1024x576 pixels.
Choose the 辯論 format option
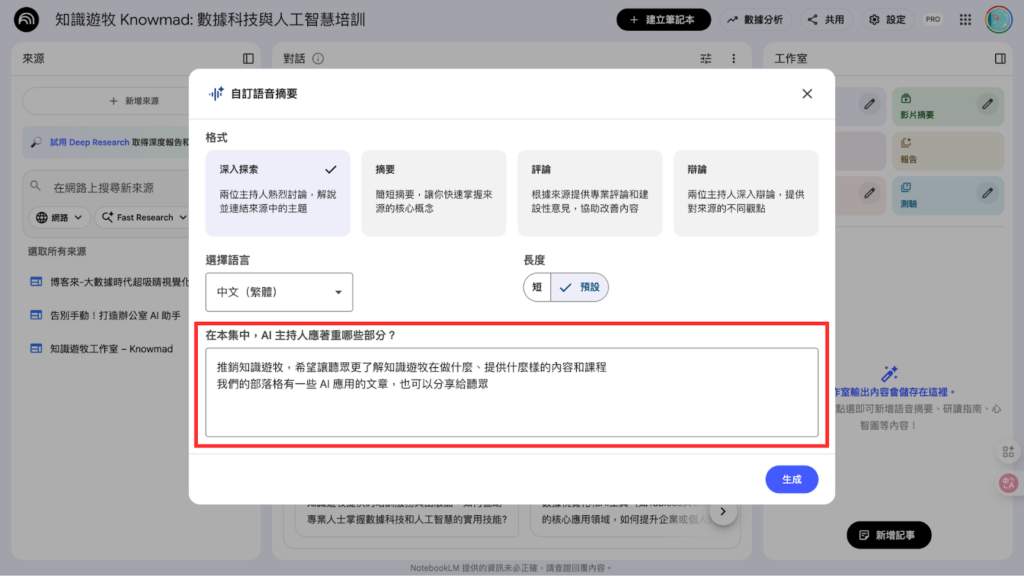(745, 193)
